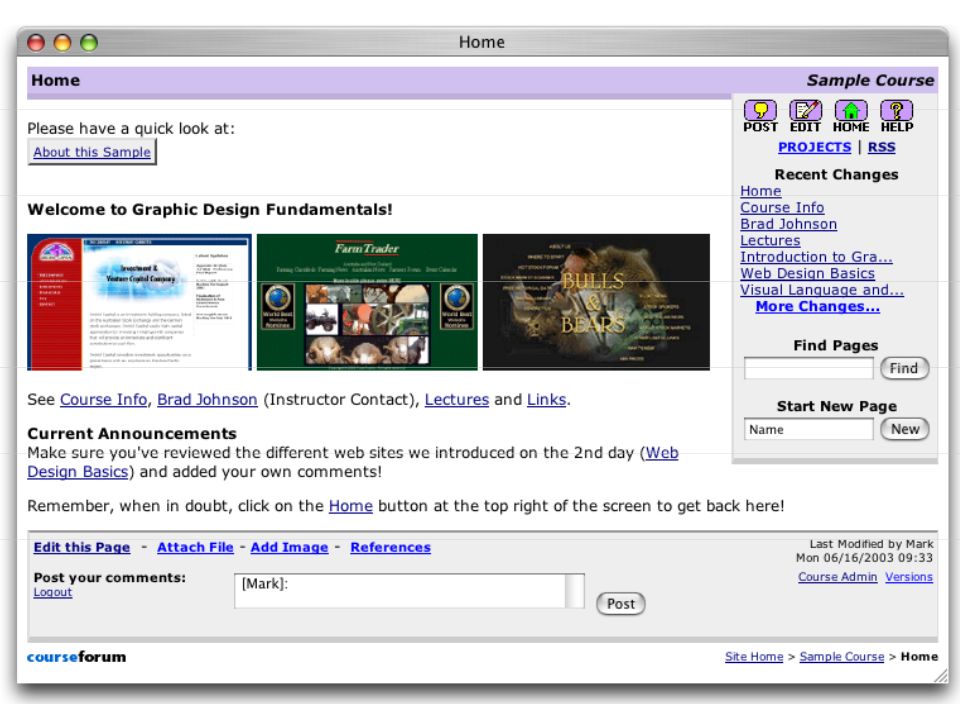The width and height of the screenshot is (960, 720).
Task: Open the RSS feed link
Action: (x=882, y=148)
